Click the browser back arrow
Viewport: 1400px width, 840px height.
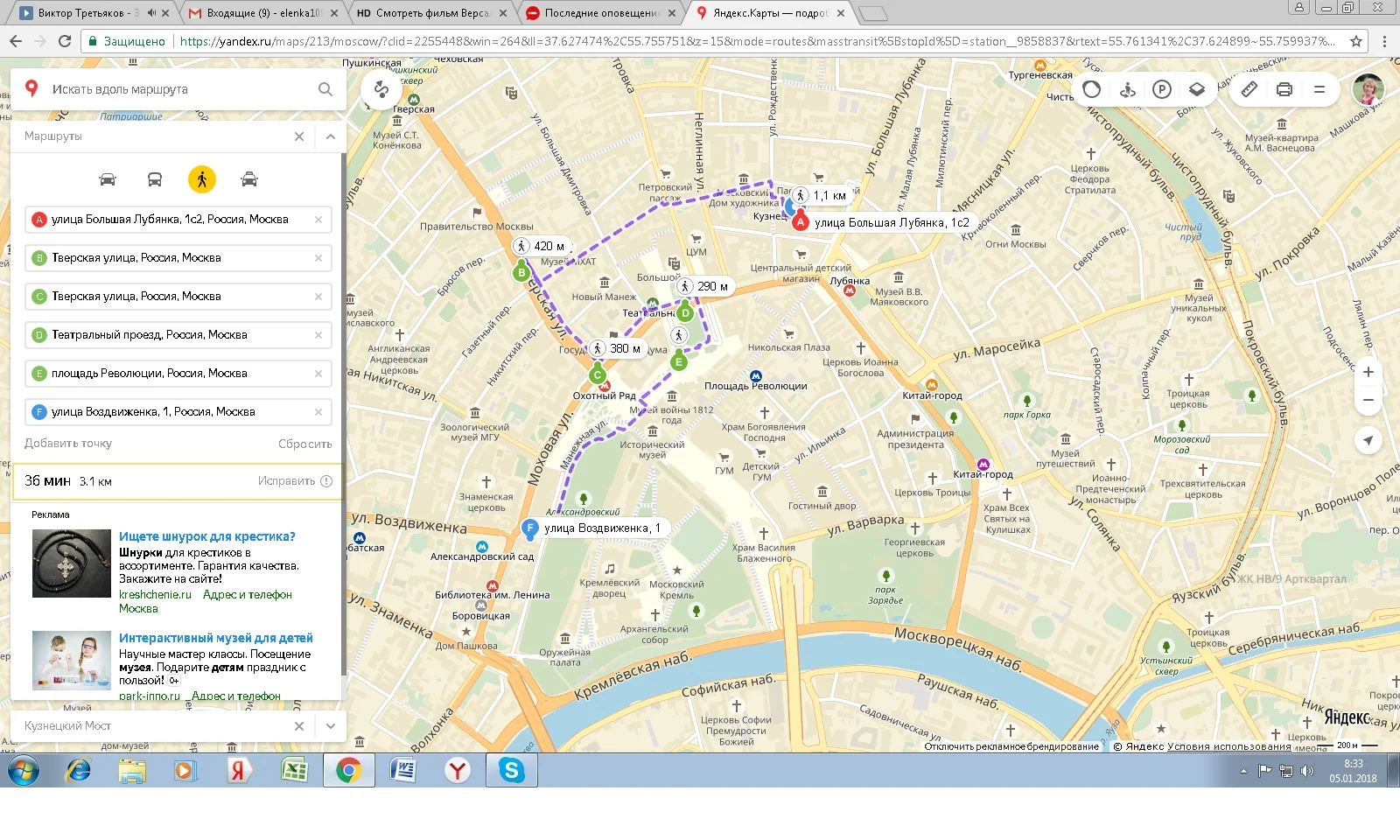pos(16,41)
